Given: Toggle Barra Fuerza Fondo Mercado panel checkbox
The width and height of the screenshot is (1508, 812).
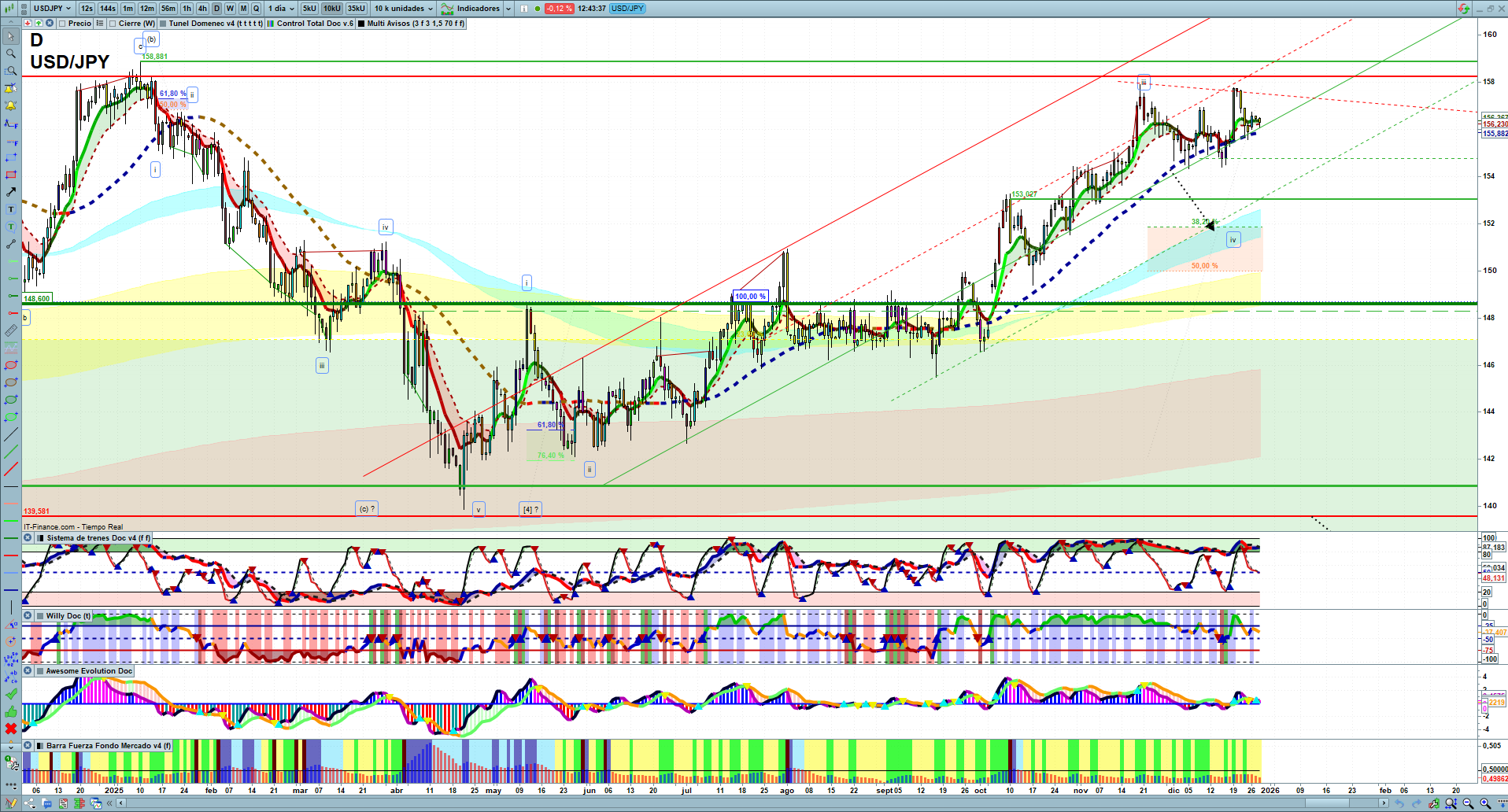Looking at the screenshot, I should [40, 746].
